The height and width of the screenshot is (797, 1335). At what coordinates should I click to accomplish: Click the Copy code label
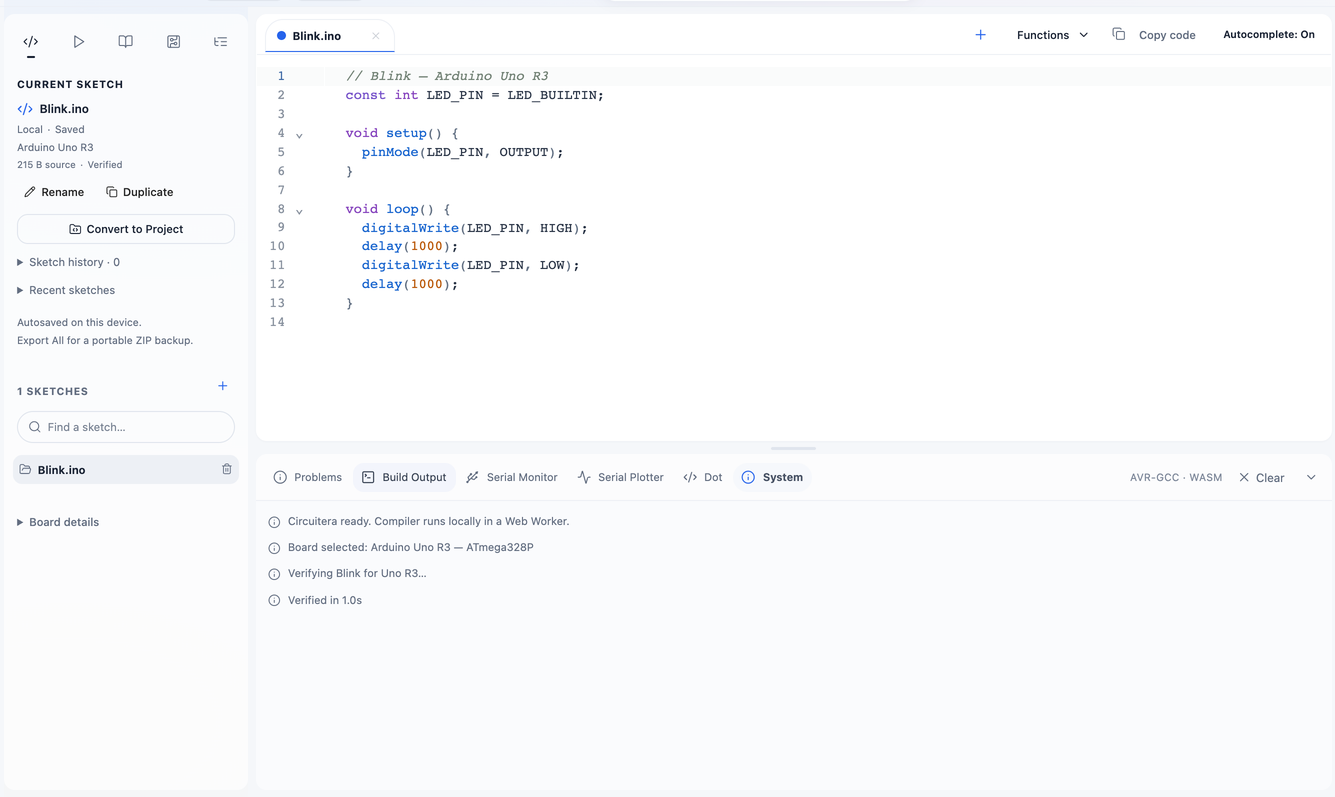pyautogui.click(x=1167, y=35)
